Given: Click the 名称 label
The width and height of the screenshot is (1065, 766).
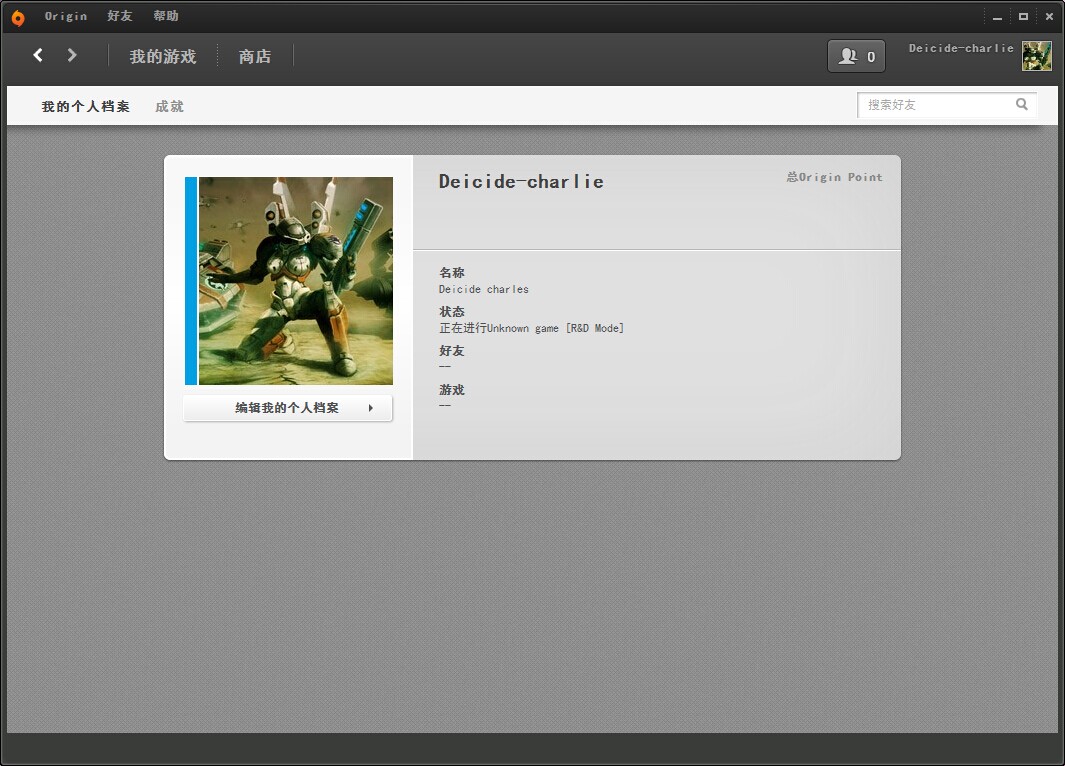Looking at the screenshot, I should pyautogui.click(x=452, y=273).
